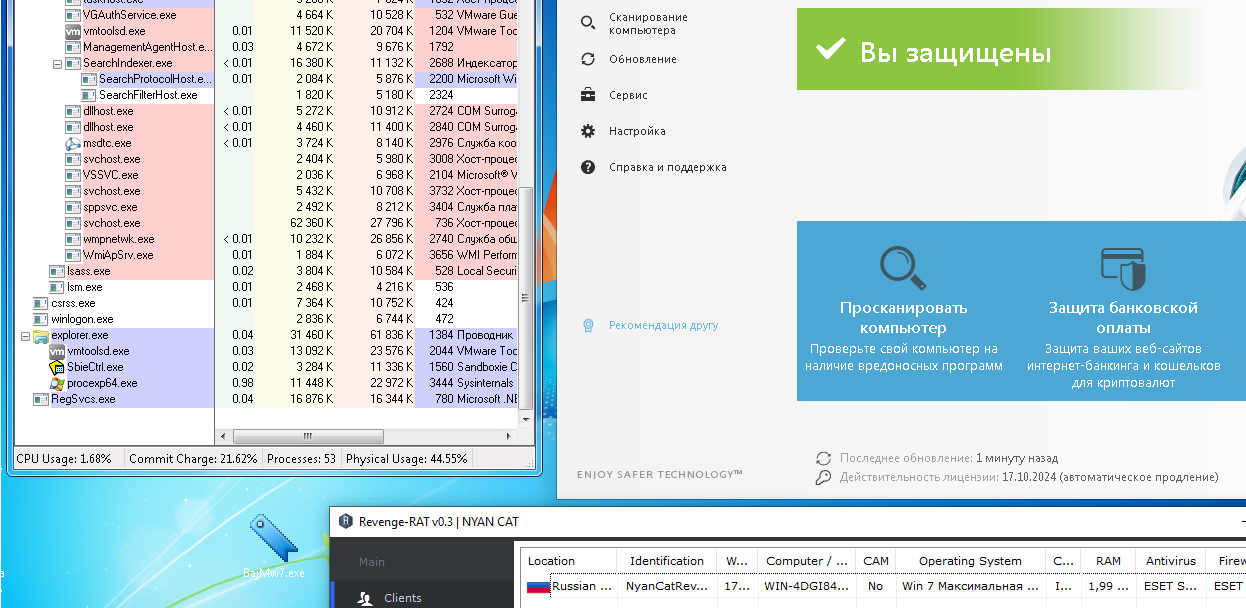
Task: Select the dllhost.exe row with PID 2724
Action: click(x=268, y=111)
